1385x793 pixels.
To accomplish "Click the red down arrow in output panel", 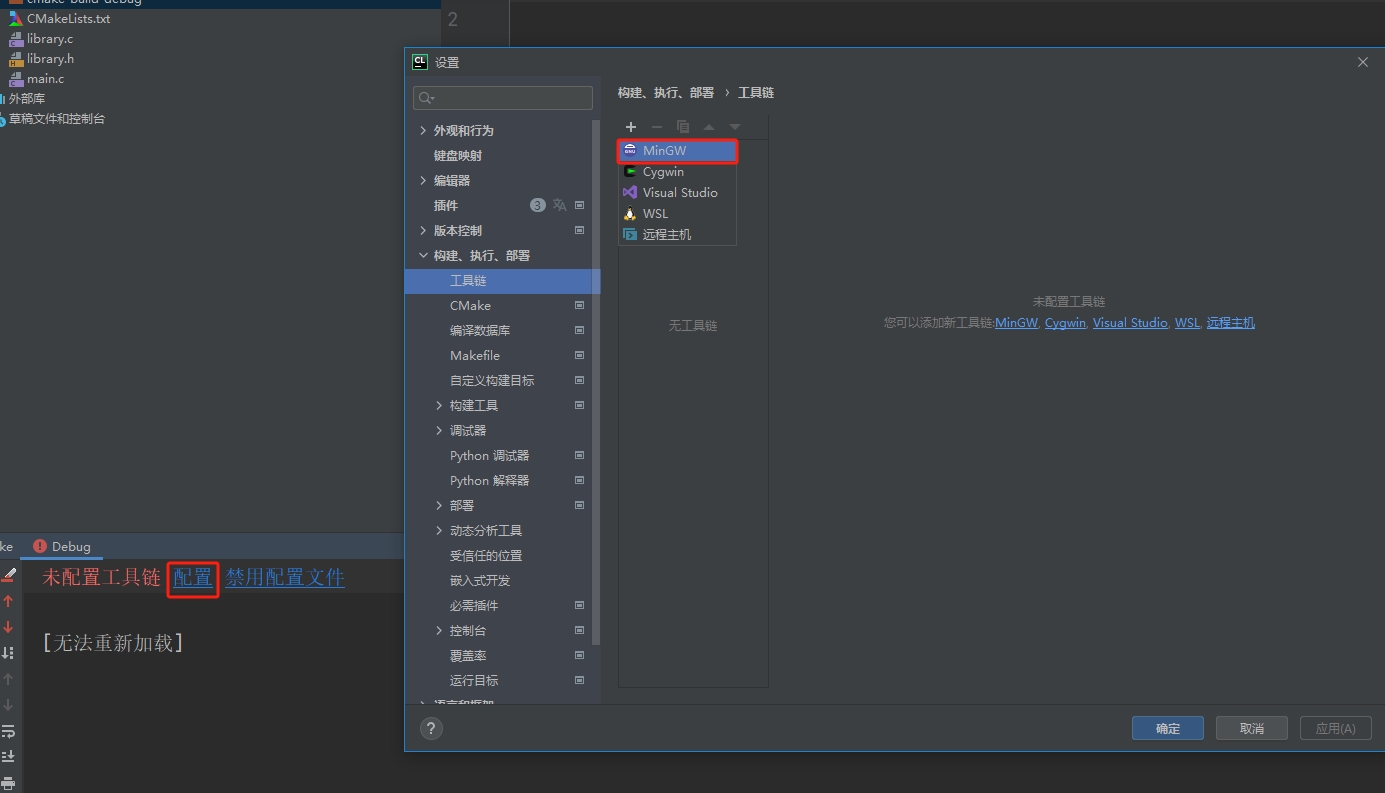I will click(8, 627).
